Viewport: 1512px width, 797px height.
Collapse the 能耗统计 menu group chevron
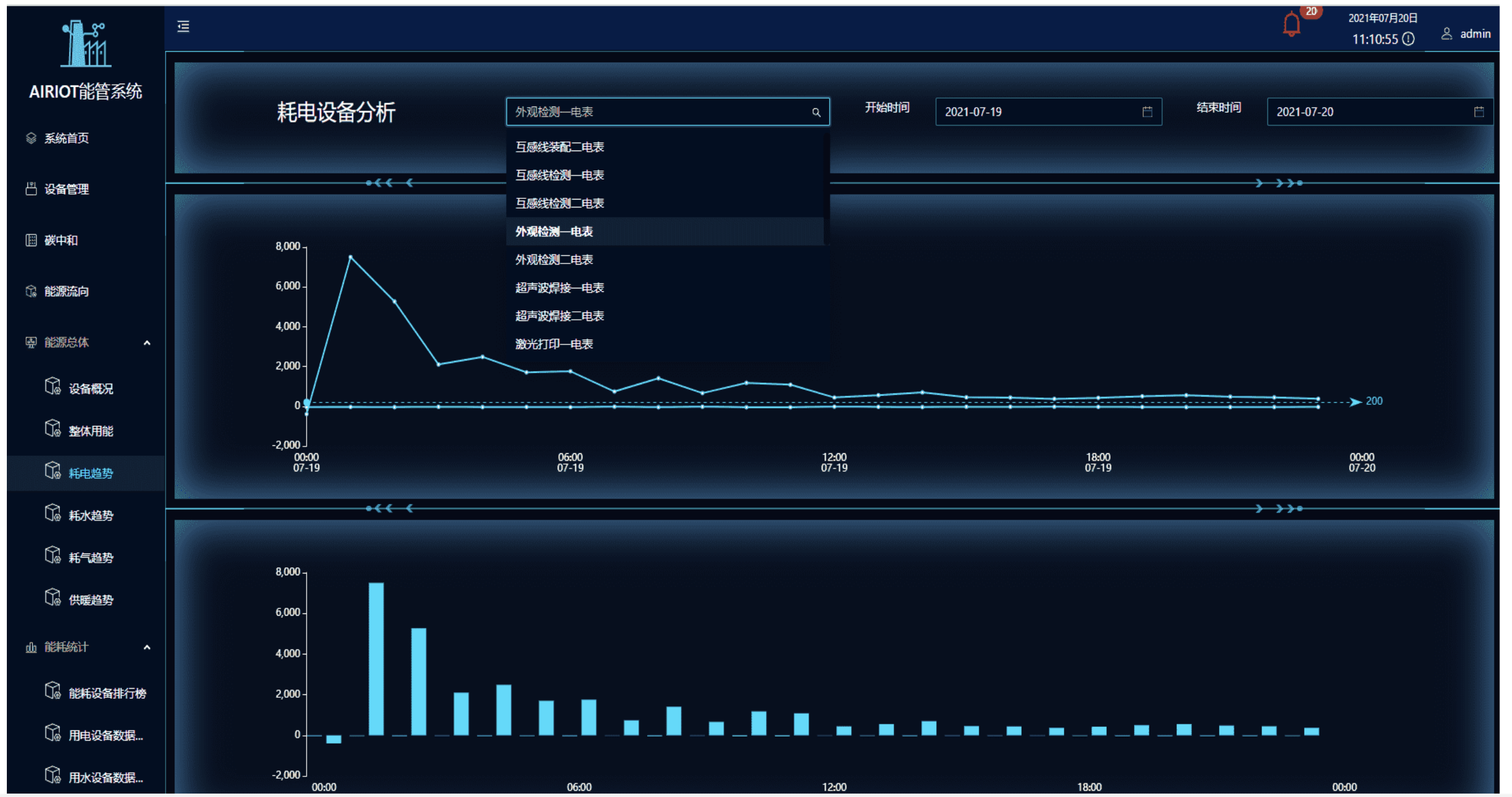(x=147, y=647)
